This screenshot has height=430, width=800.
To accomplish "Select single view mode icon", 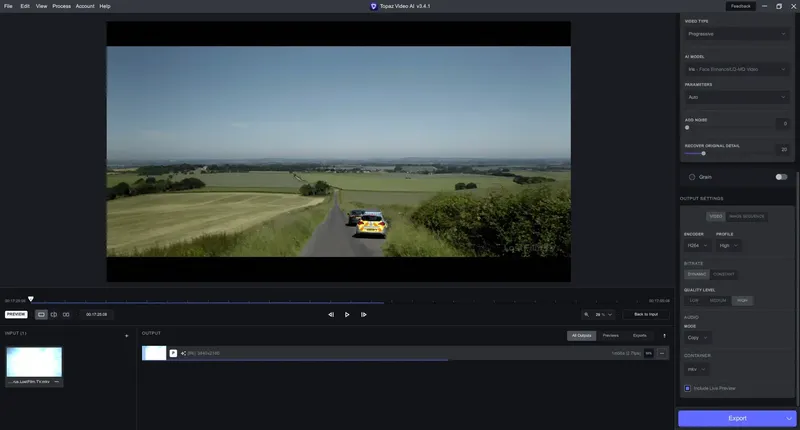I will click(x=41, y=315).
